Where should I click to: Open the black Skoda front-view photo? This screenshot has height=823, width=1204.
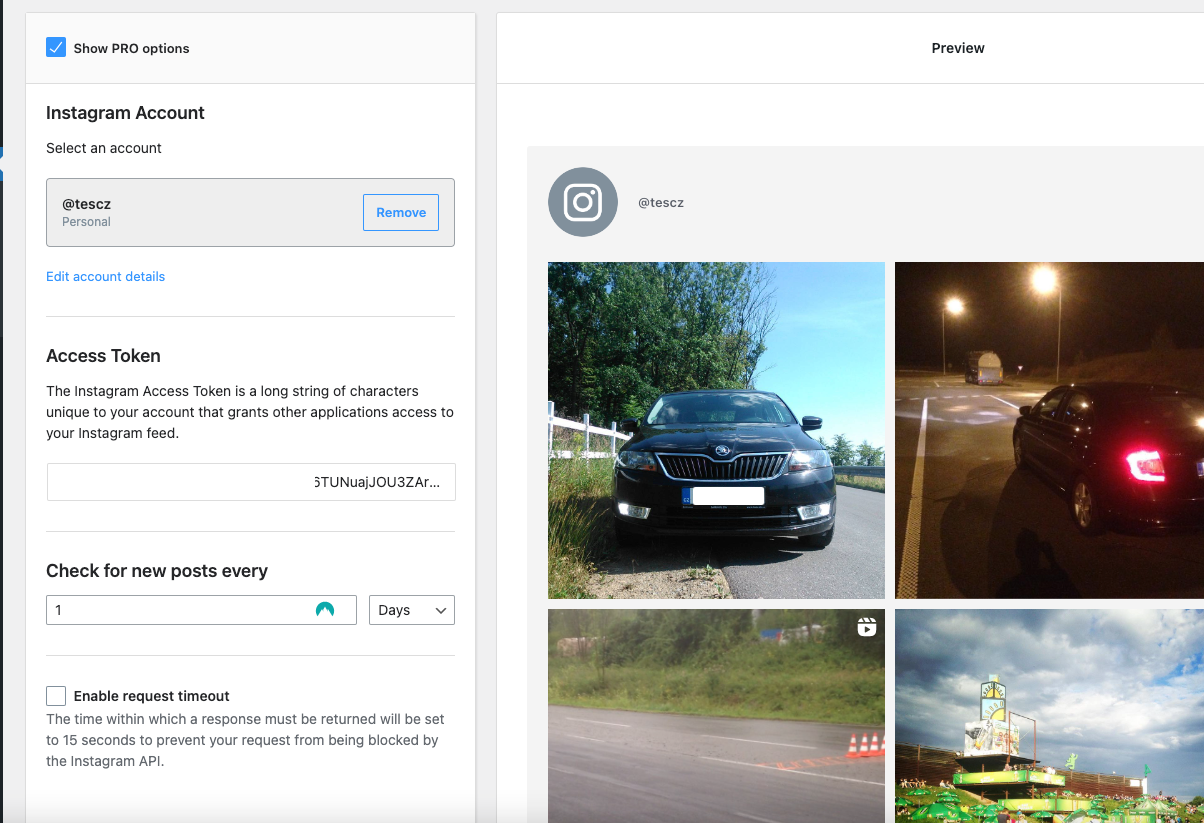(716, 430)
